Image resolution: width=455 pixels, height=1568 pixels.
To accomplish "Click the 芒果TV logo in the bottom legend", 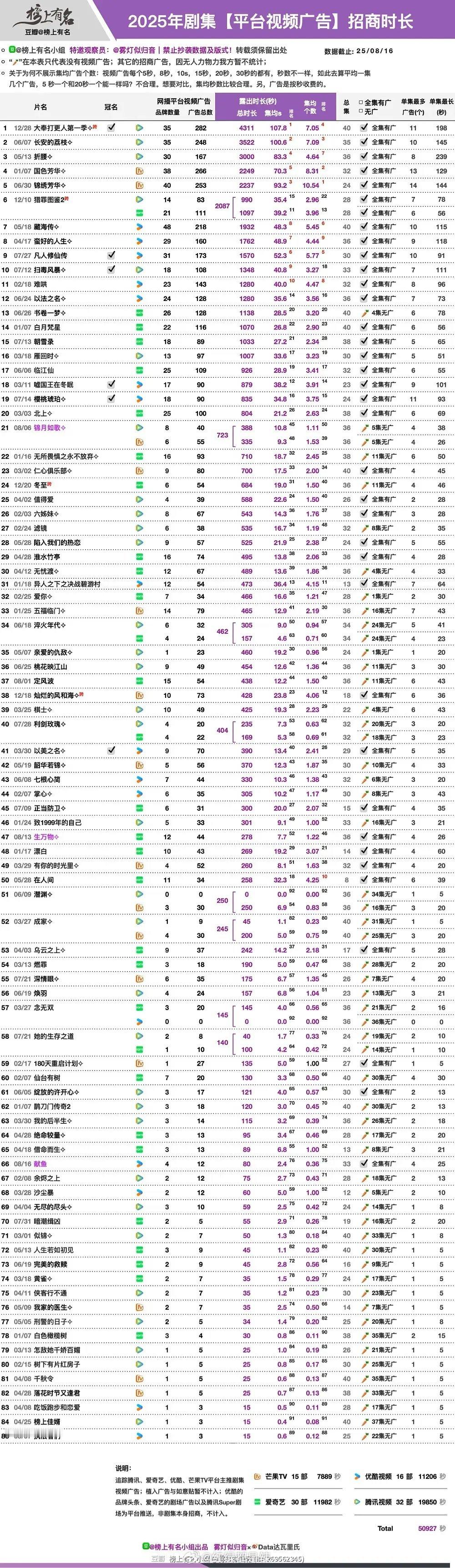I will pos(258,1477).
